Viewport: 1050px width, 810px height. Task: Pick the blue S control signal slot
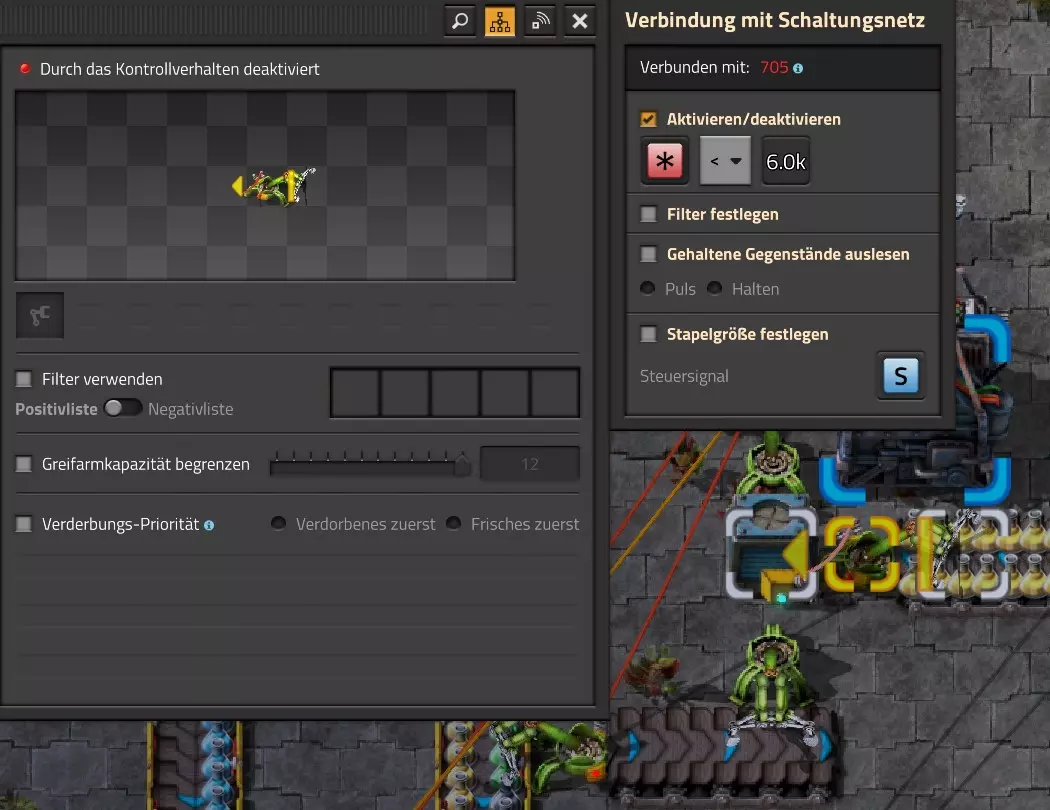(901, 376)
